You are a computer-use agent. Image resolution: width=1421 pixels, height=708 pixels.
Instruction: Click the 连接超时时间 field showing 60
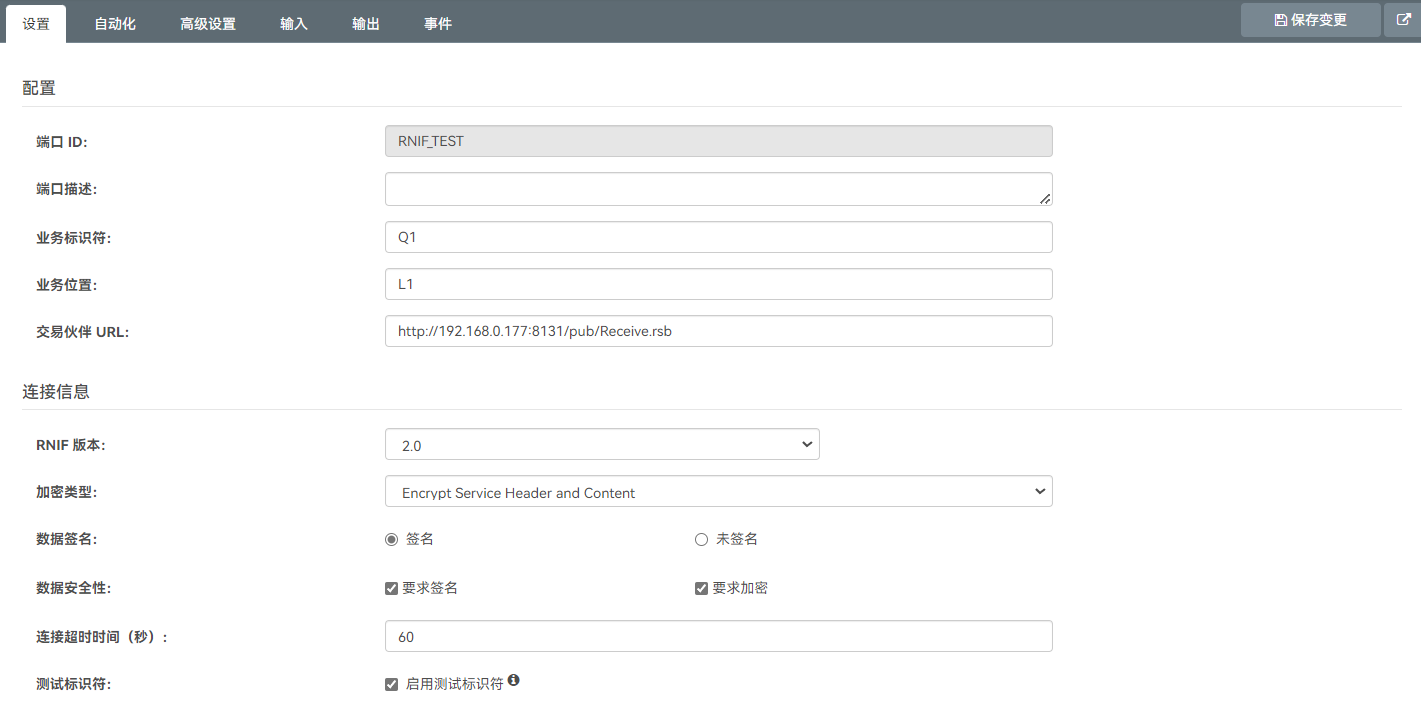pyautogui.click(x=718, y=636)
